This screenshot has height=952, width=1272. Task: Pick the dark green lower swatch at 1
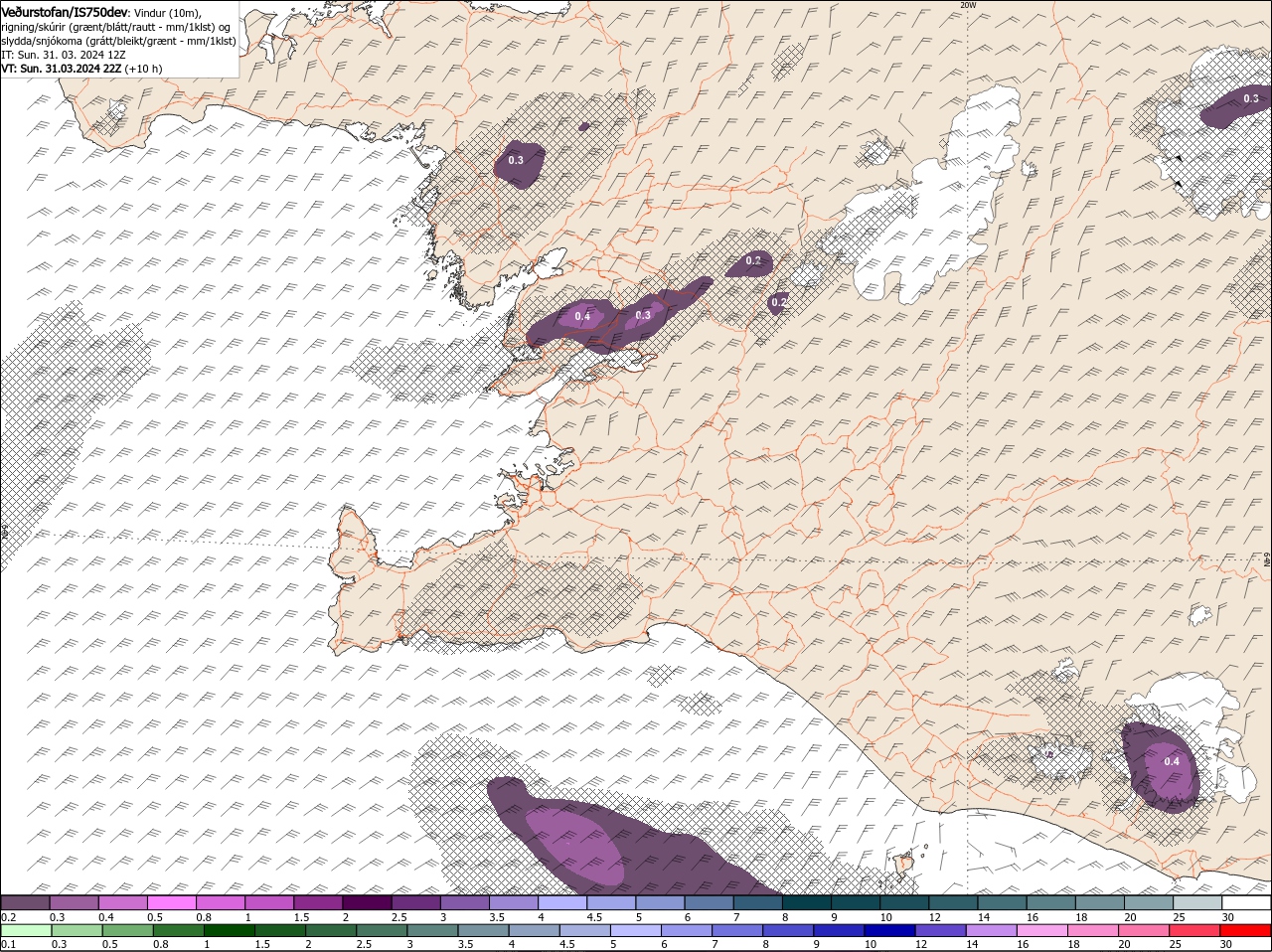230,930
